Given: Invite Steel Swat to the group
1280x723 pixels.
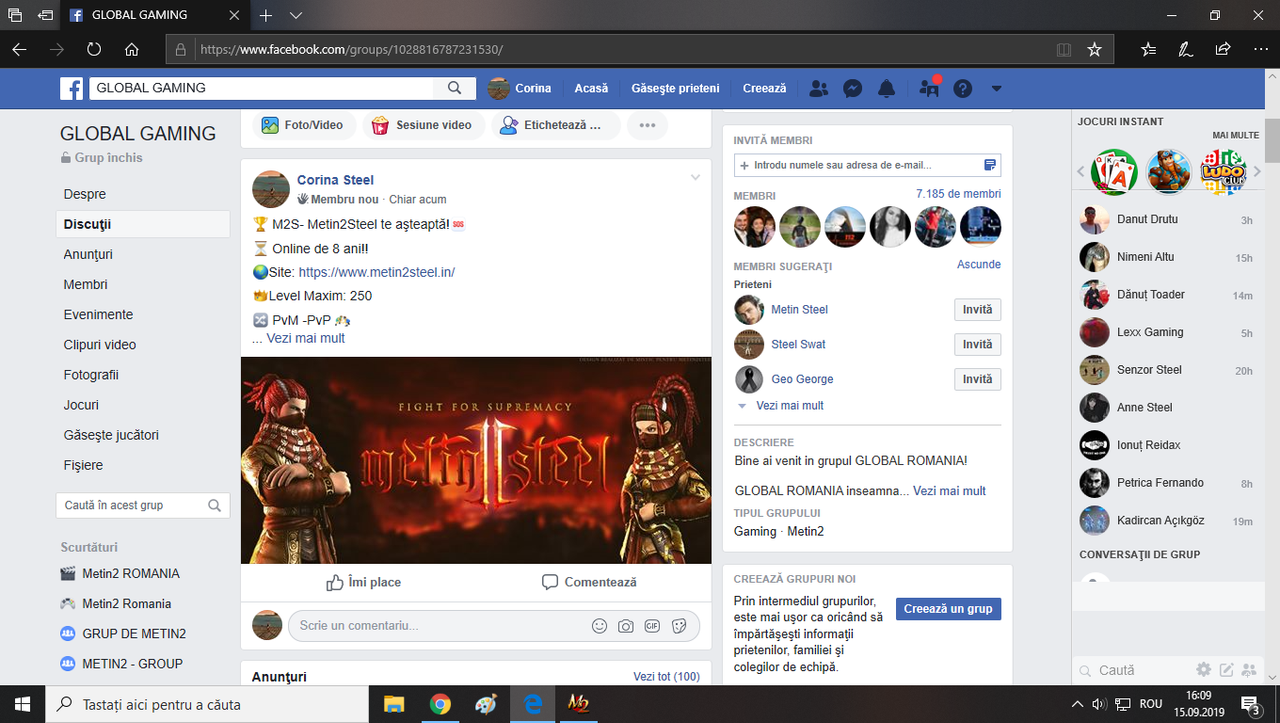Looking at the screenshot, I should tap(977, 345).
